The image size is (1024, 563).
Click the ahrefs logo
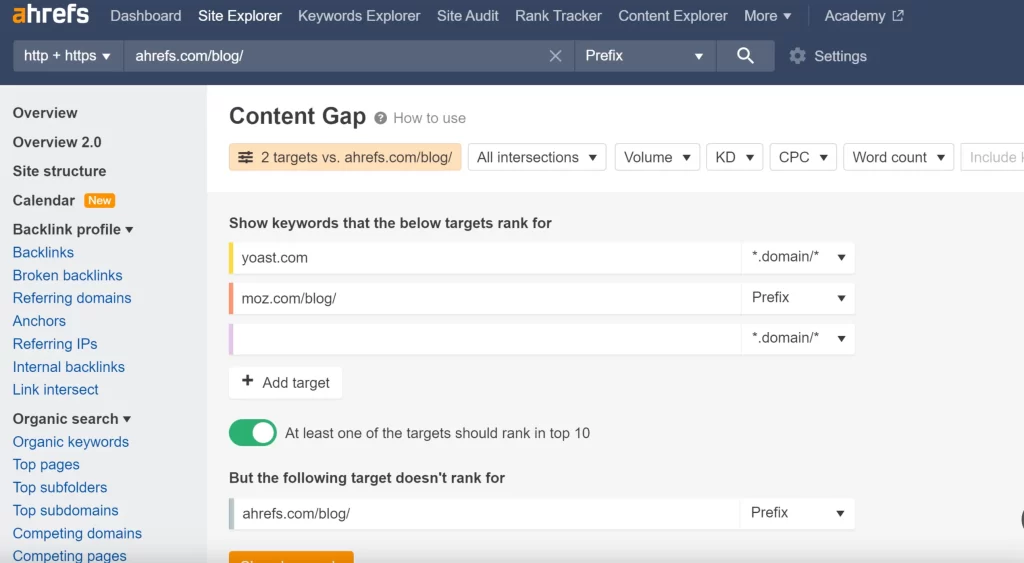click(50, 14)
